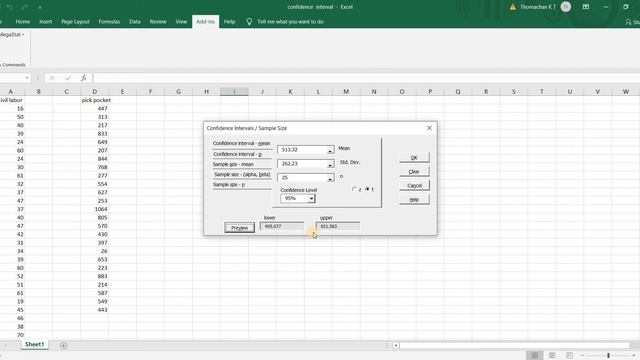The width and height of the screenshot is (640, 360).
Task: Click the upper bound result field
Action: 338,226
